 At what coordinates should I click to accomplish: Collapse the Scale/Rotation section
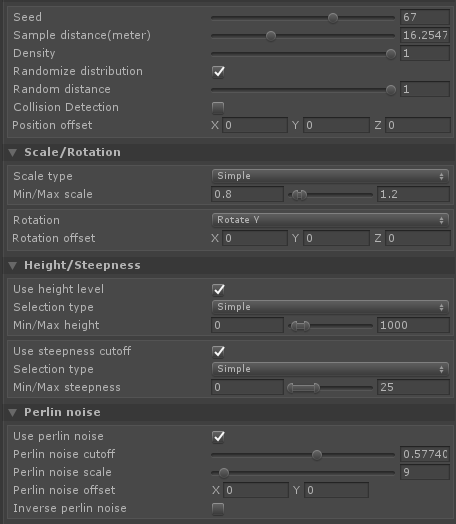[x=13, y=153]
